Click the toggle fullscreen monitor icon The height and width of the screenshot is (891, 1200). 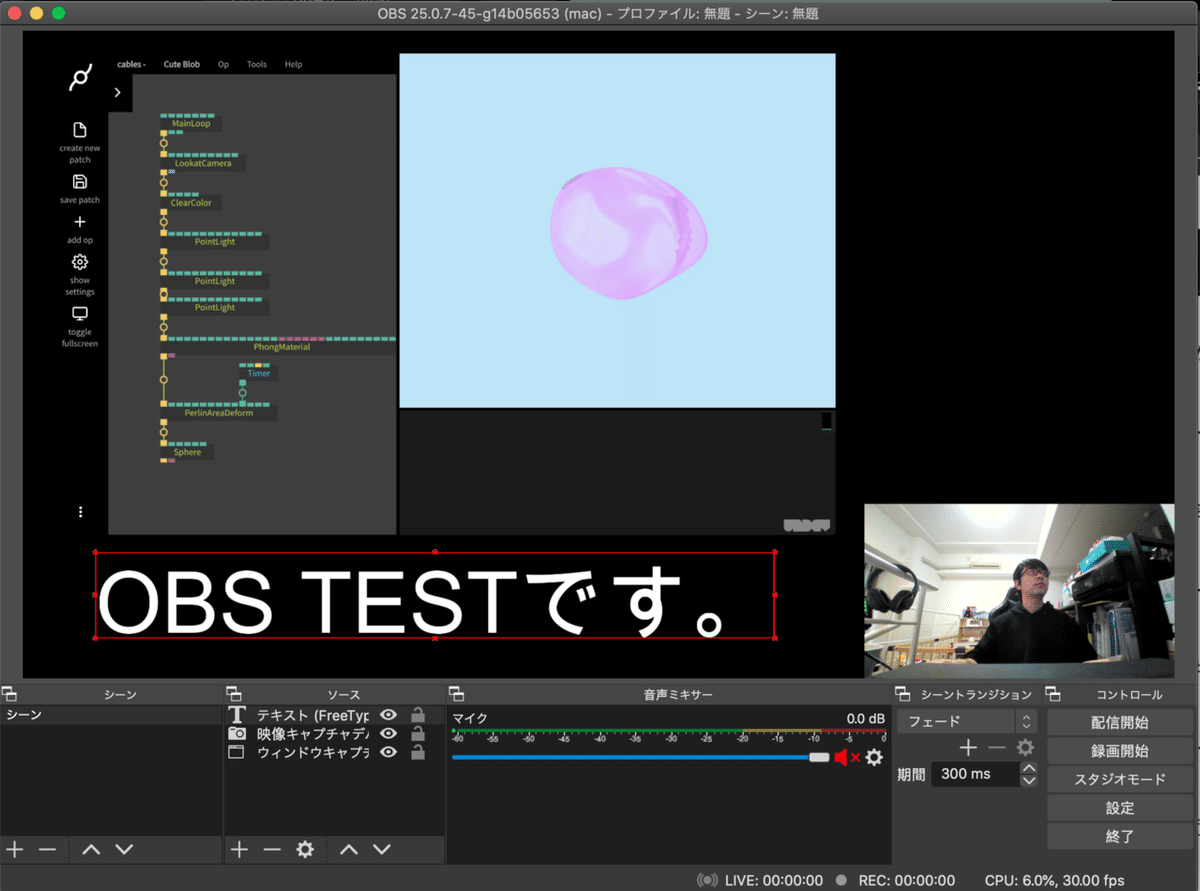[80, 314]
